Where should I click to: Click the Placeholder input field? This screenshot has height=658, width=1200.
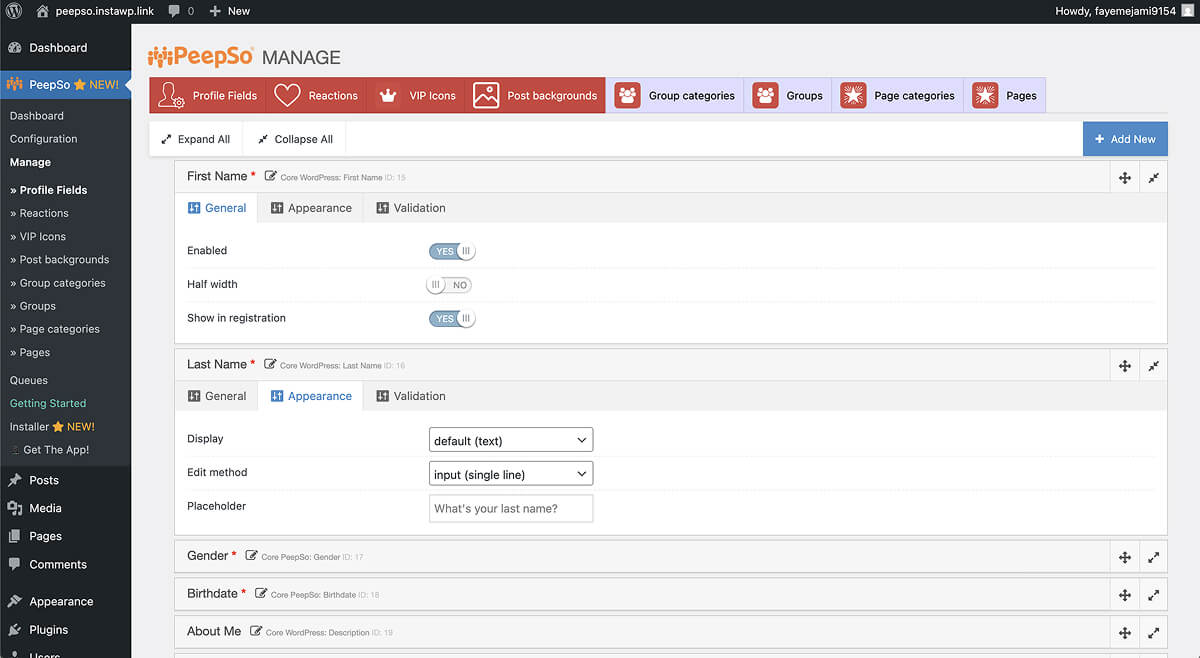click(x=511, y=508)
